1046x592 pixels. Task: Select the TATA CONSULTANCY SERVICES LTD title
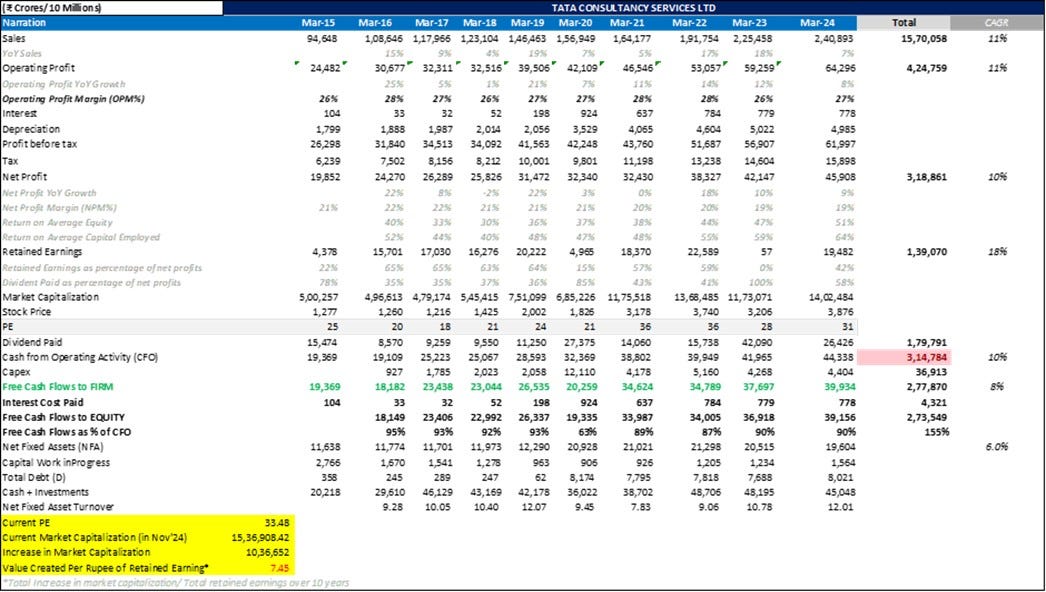634,8
